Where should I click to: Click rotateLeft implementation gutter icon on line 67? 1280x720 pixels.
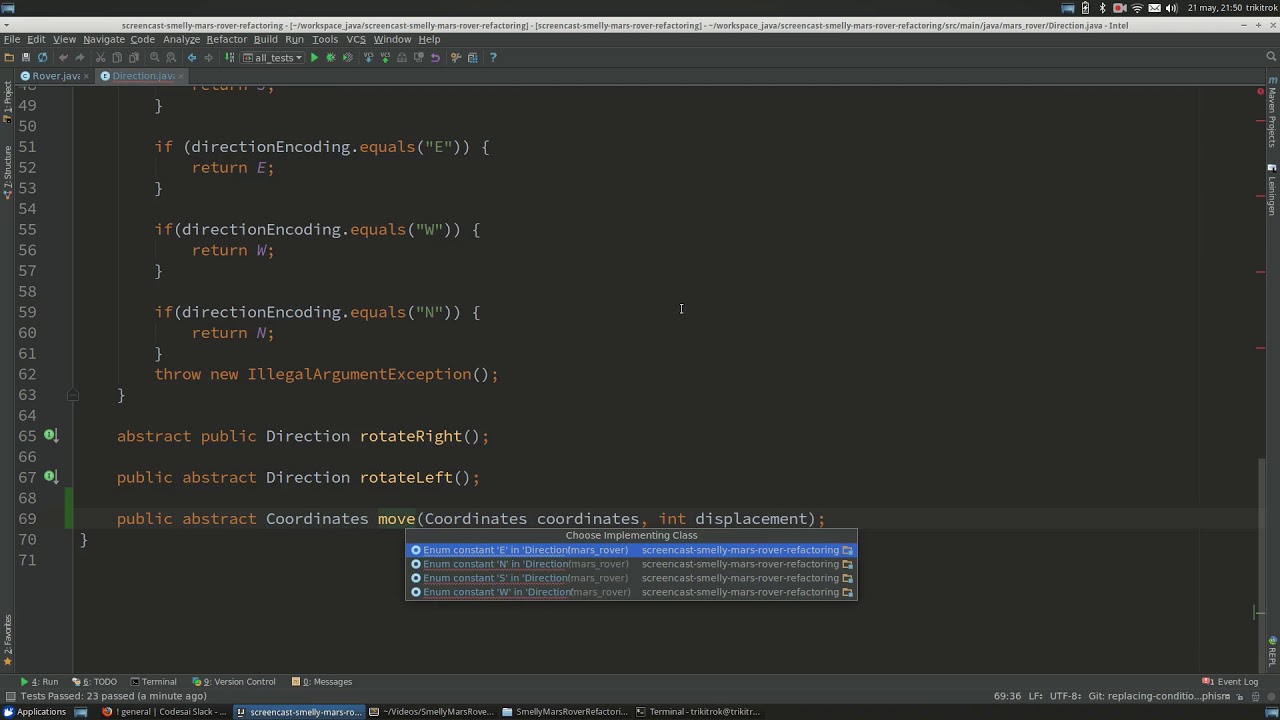(x=50, y=477)
